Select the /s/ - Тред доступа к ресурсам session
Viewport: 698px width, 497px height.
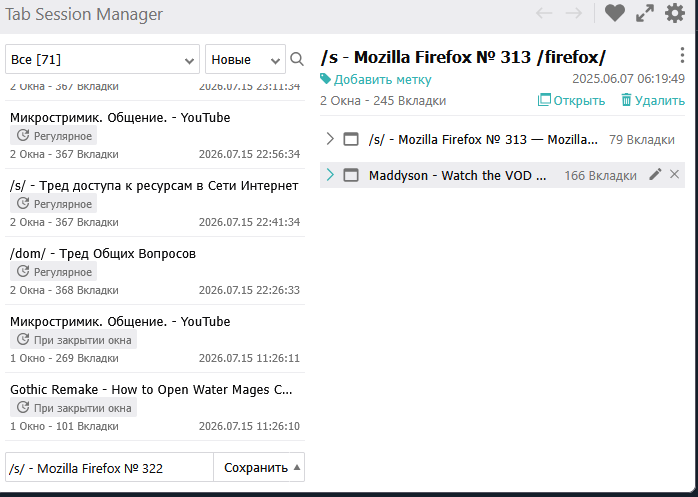point(155,203)
